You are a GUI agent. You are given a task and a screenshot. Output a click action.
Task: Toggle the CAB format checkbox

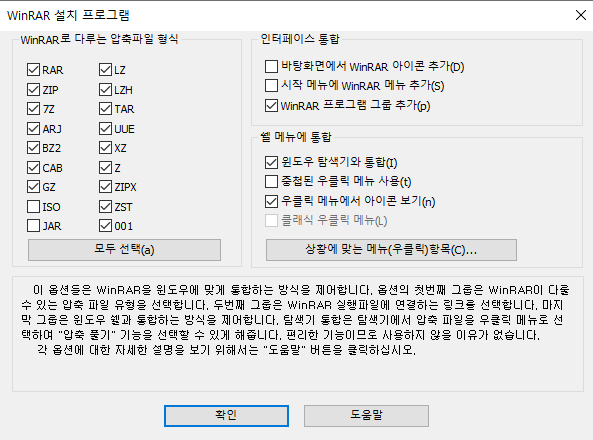(x=33, y=168)
